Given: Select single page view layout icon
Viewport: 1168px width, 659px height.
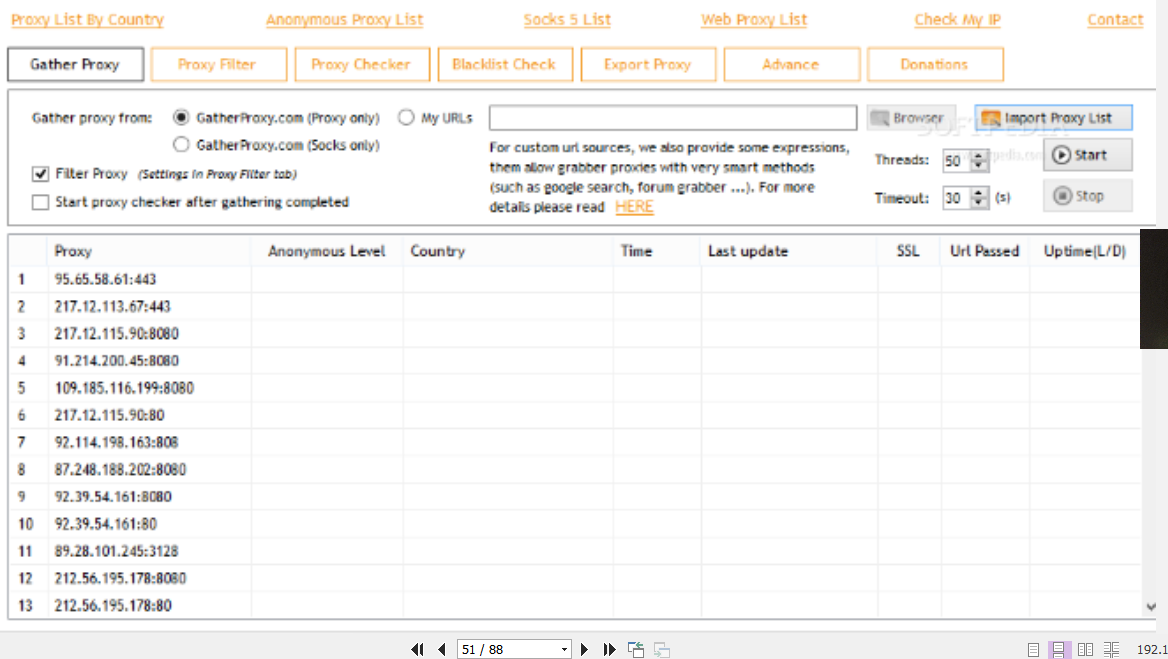Looking at the screenshot, I should click(1033, 650).
